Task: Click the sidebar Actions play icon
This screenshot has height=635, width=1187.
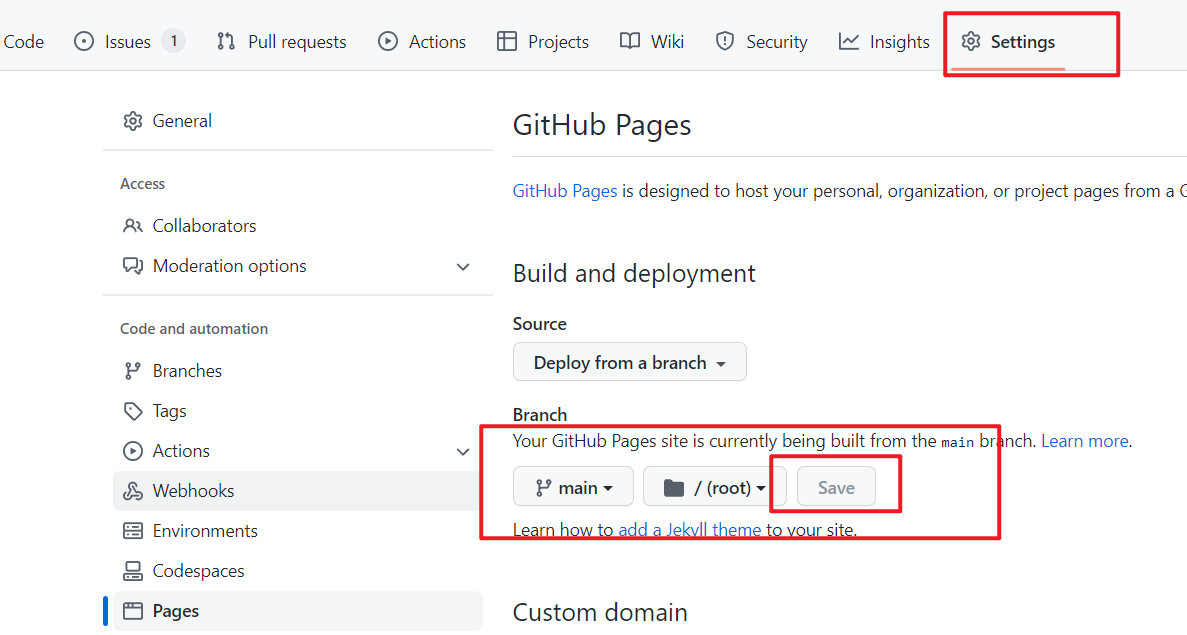Action: pyautogui.click(x=132, y=451)
